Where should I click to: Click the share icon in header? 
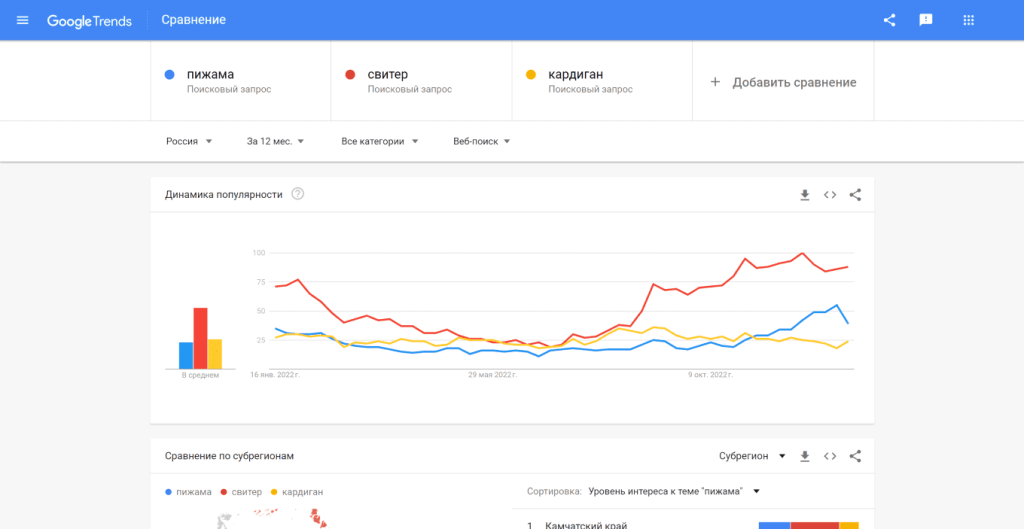[x=890, y=20]
